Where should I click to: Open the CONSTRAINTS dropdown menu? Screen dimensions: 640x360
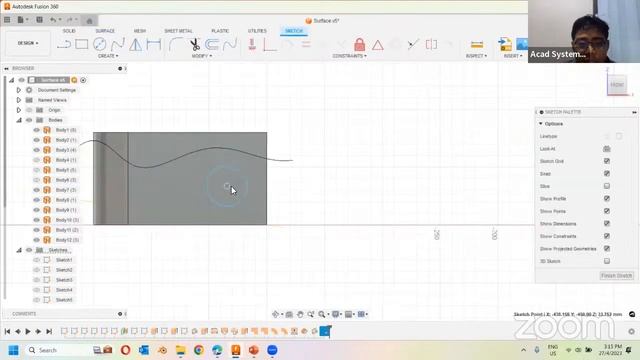click(349, 56)
